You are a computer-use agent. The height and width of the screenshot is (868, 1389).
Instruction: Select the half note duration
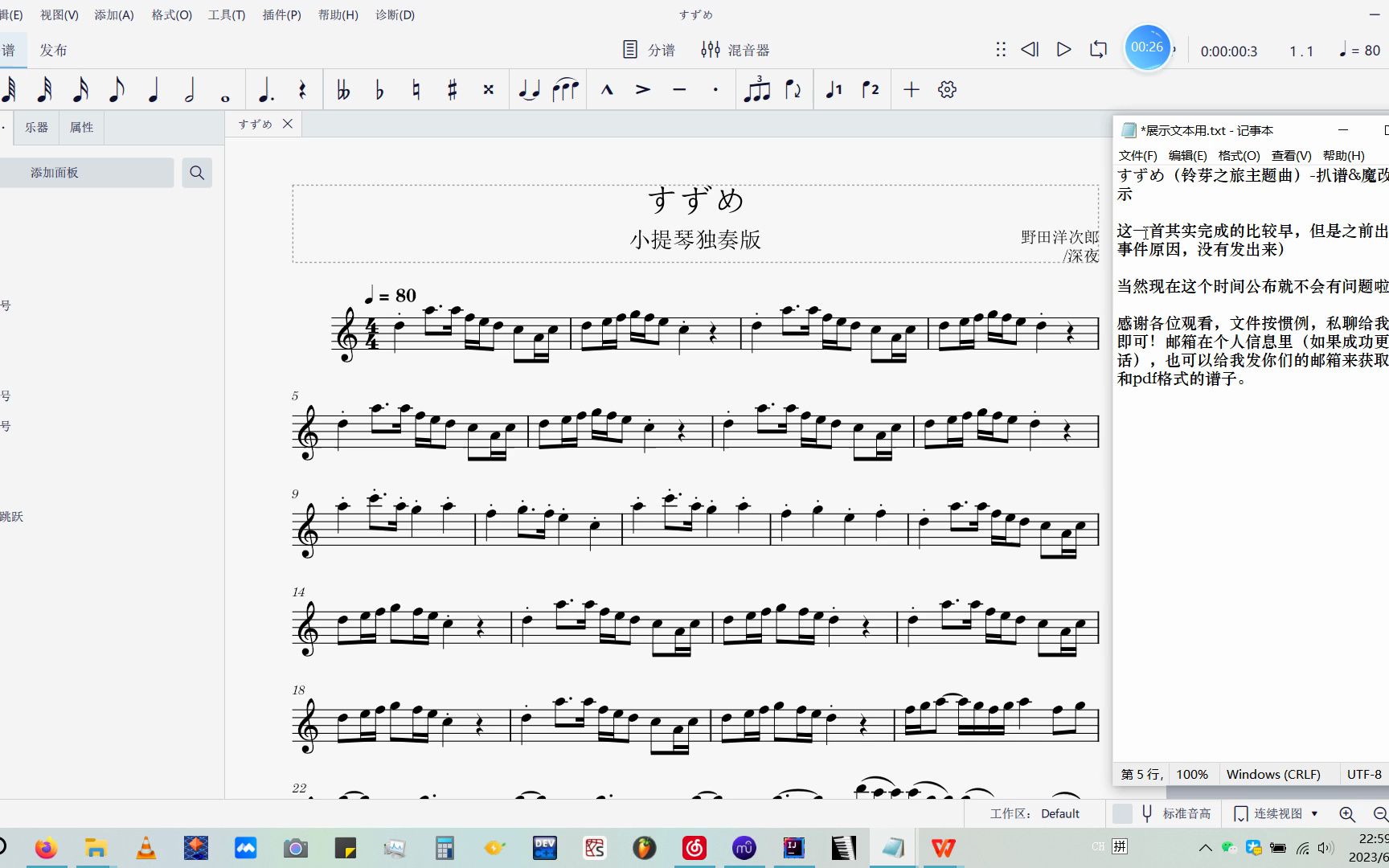189,90
